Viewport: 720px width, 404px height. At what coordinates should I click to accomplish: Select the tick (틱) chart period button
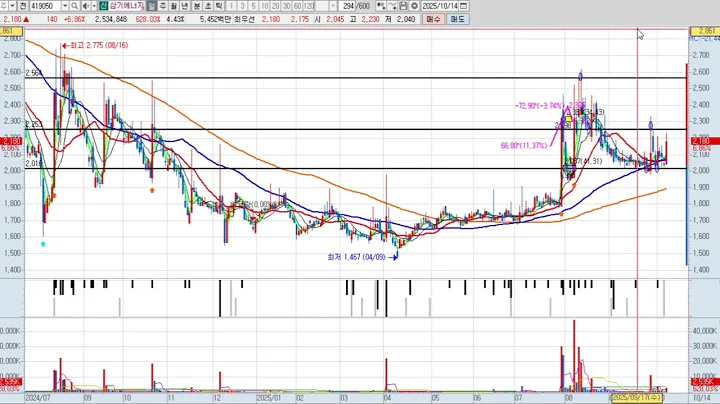(x=219, y=6)
